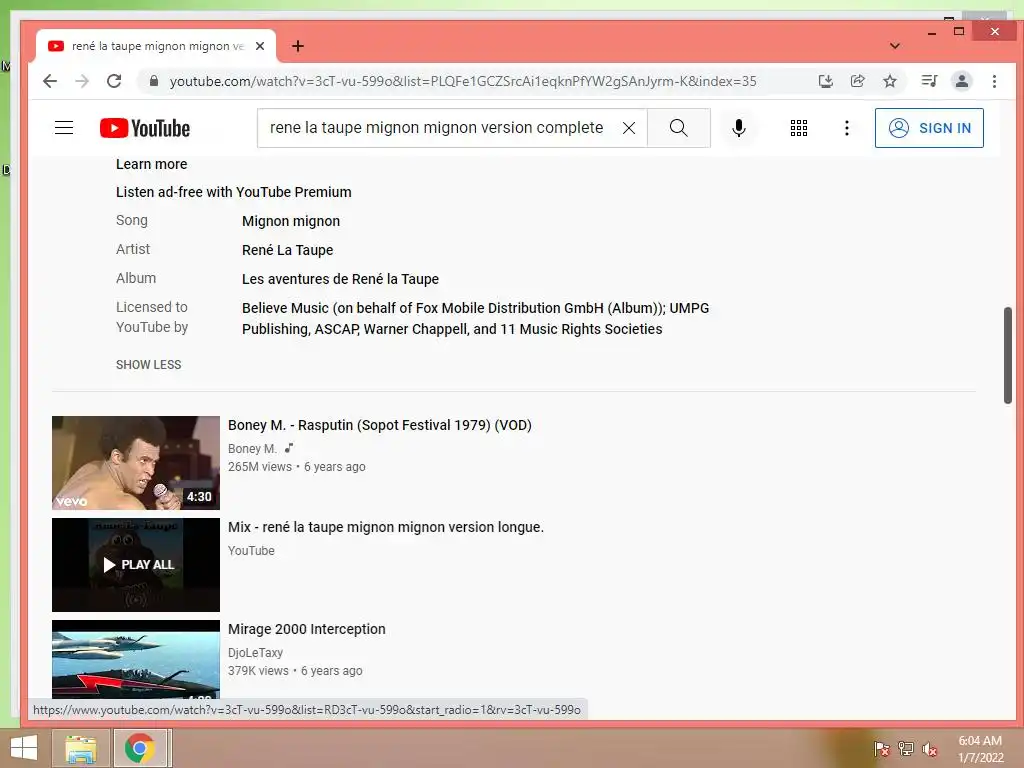Open YouTube settings three-dot menu
The height and width of the screenshot is (768, 1024).
point(846,128)
